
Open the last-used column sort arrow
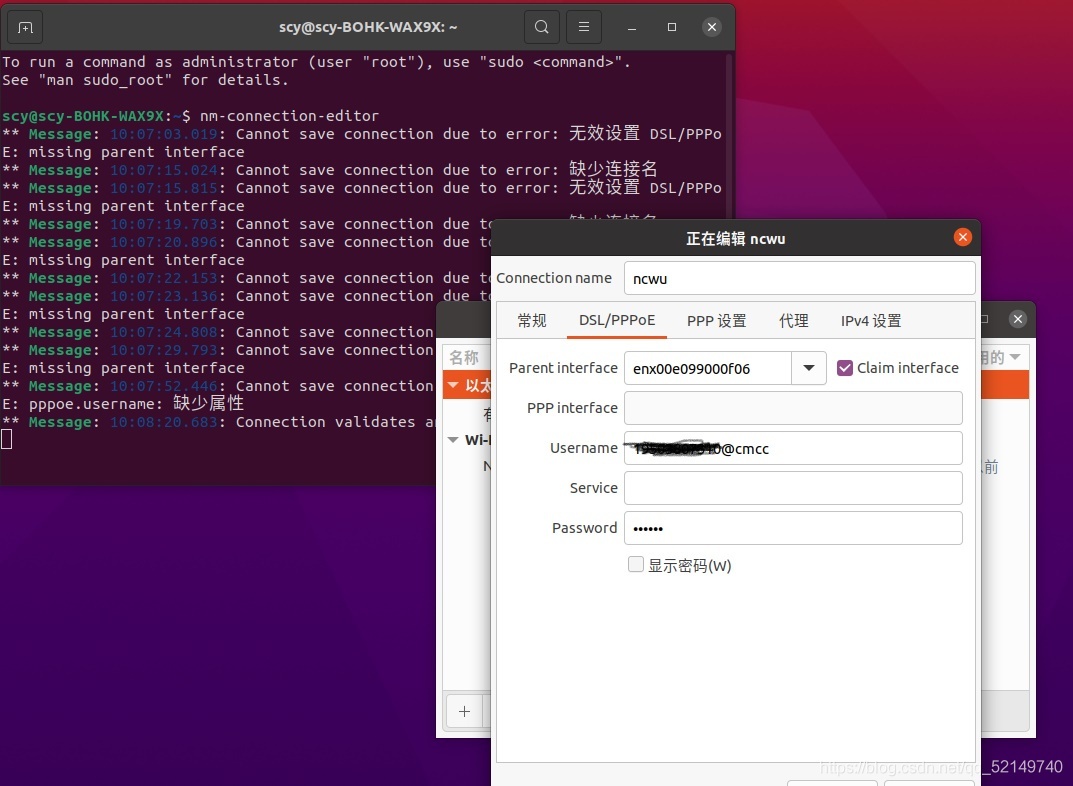tap(1015, 356)
